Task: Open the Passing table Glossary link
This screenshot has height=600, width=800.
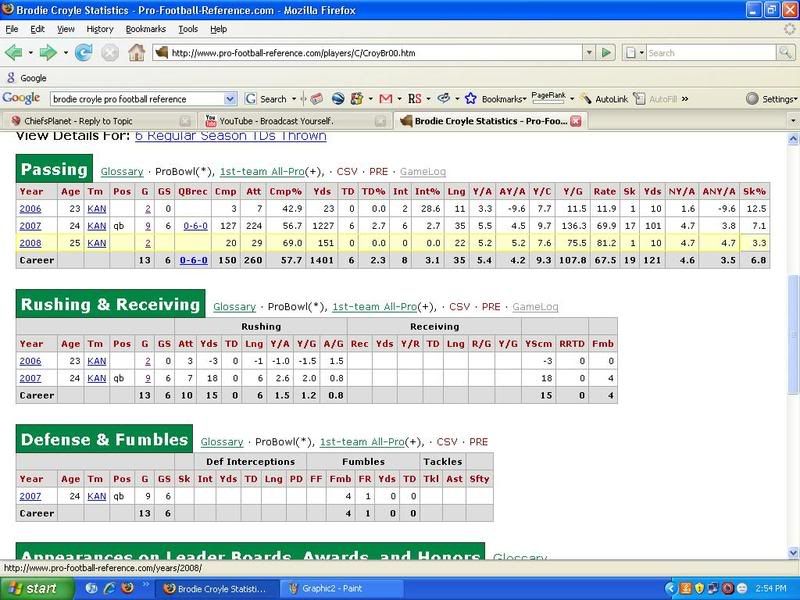Action: click(122, 172)
